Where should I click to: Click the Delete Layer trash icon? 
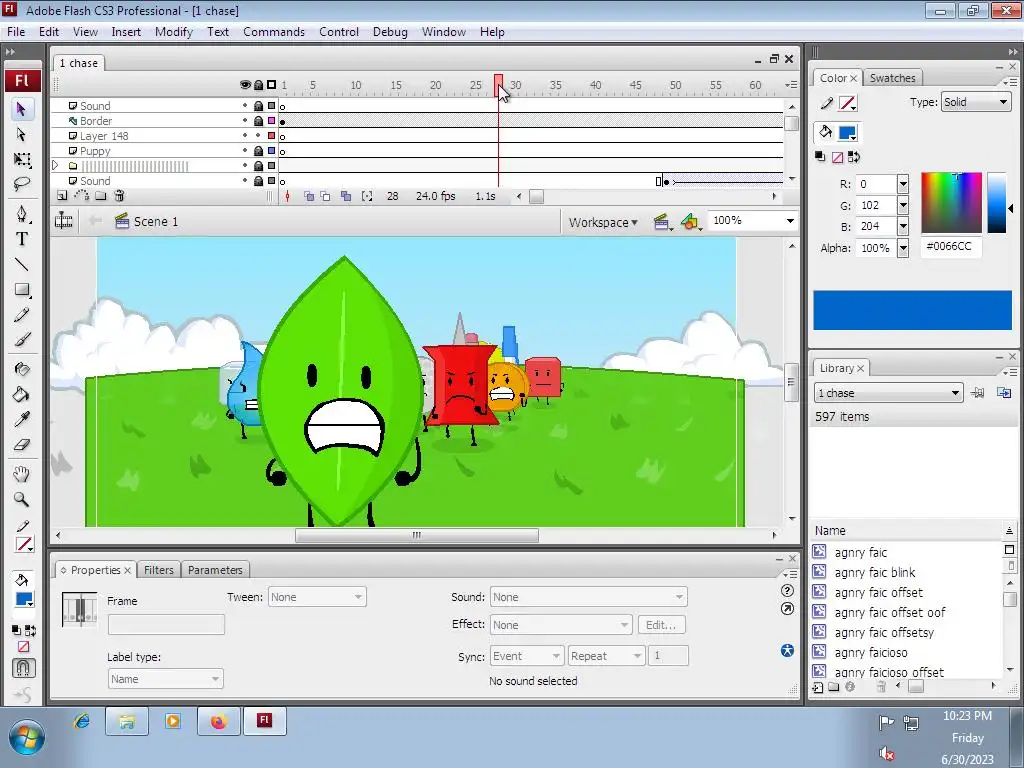coord(120,195)
